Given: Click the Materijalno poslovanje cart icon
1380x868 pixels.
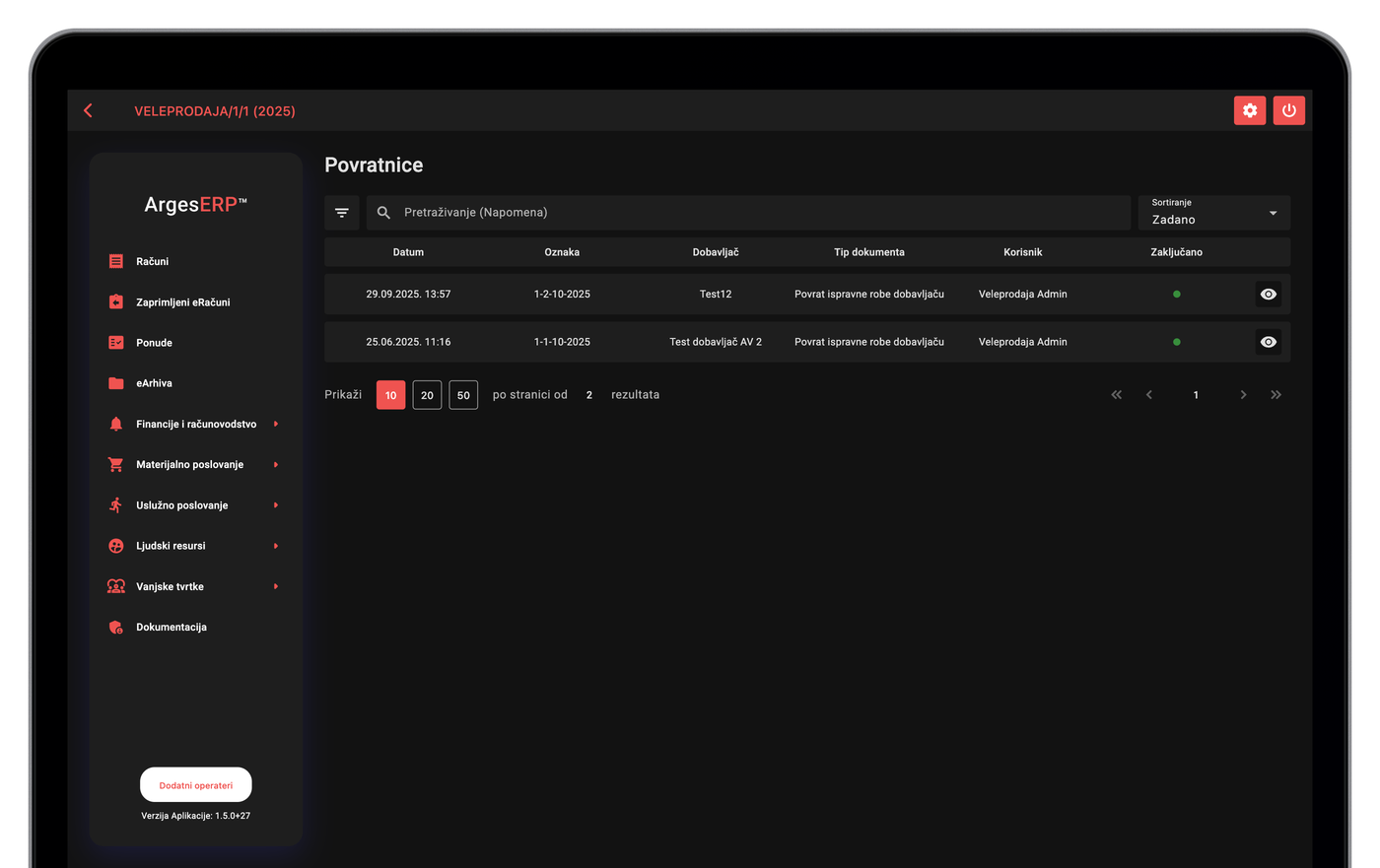Looking at the screenshot, I should point(116,464).
